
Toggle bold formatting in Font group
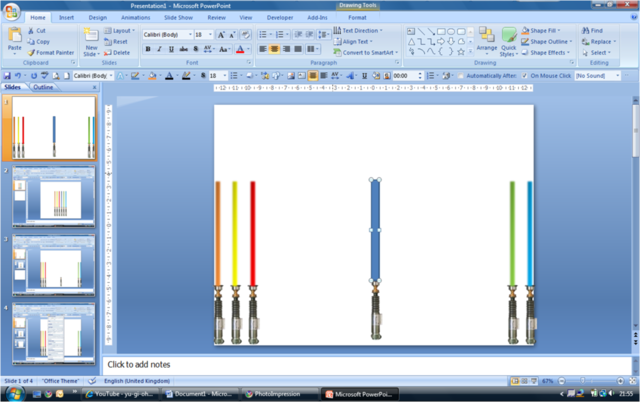[x=147, y=48]
